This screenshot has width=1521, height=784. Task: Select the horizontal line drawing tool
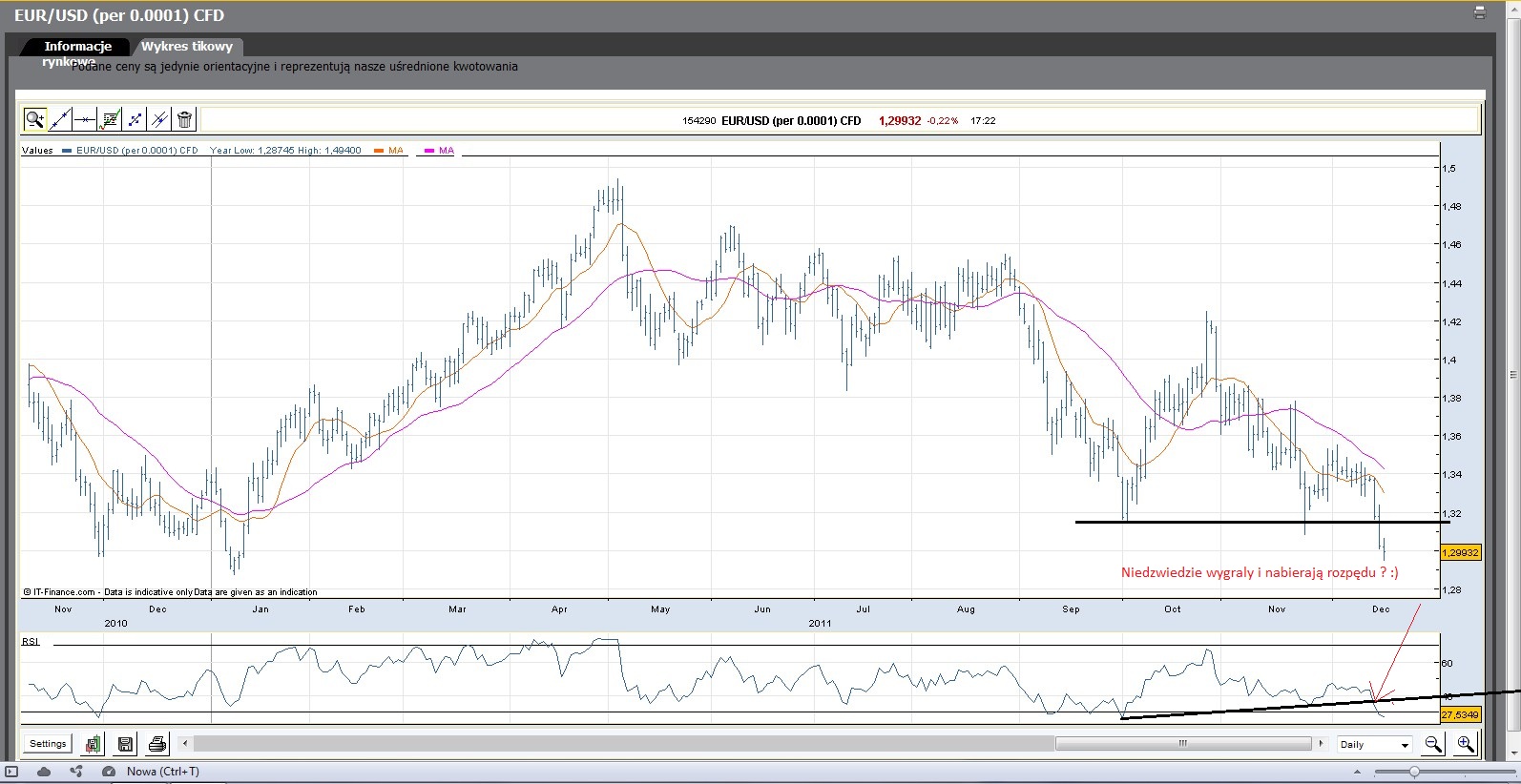click(x=85, y=119)
